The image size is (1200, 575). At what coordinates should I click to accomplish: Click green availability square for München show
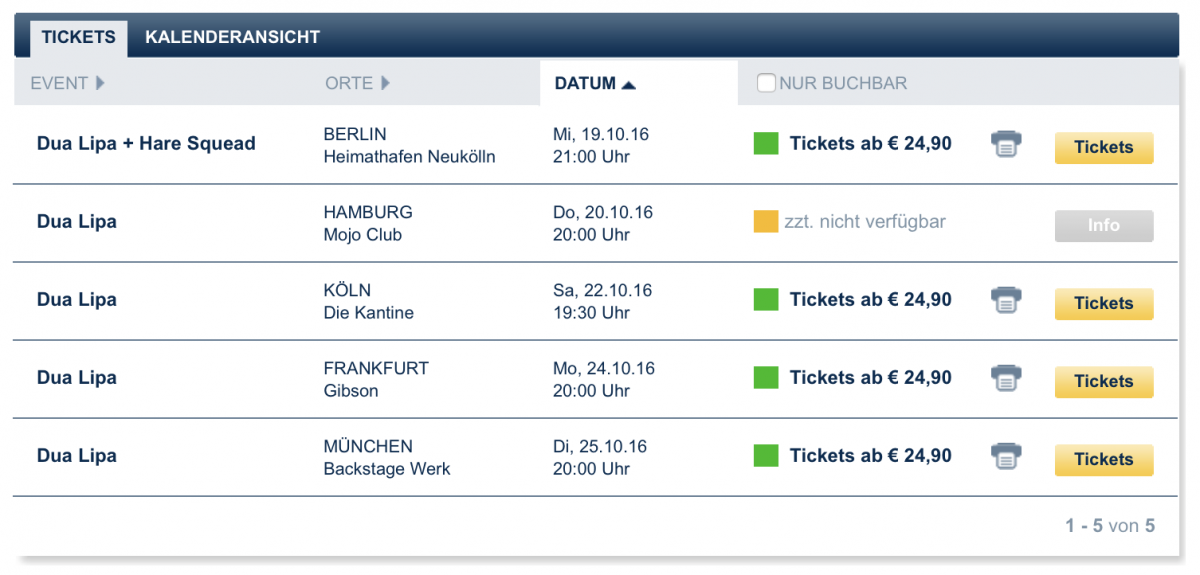[x=766, y=456]
